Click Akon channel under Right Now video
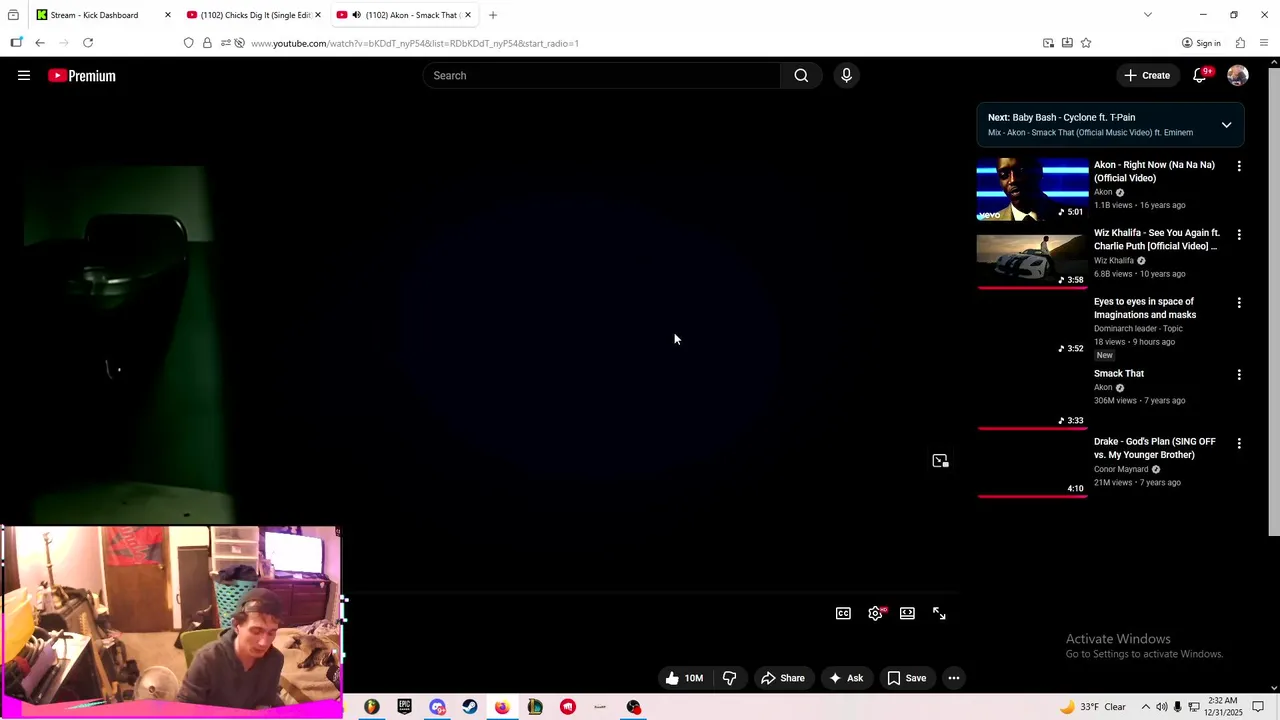Viewport: 1280px width, 720px height. 1103,192
